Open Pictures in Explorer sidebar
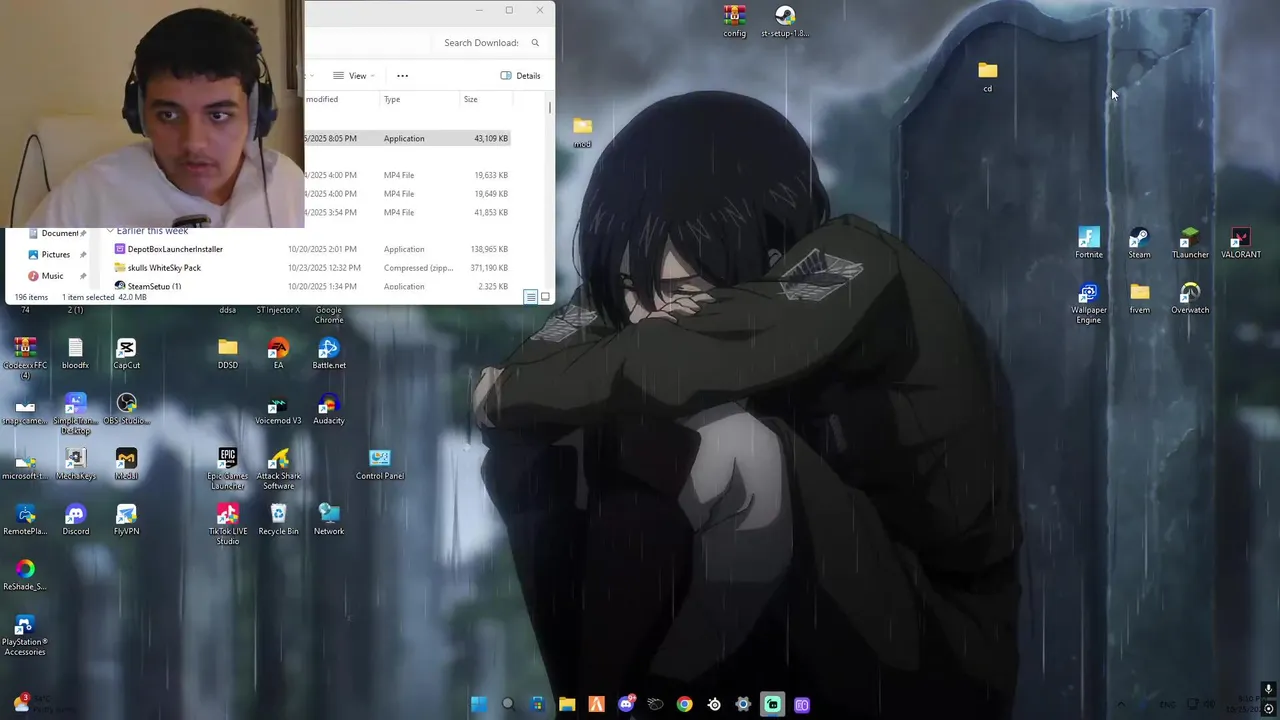Image resolution: width=1280 pixels, height=720 pixels. pos(56,254)
